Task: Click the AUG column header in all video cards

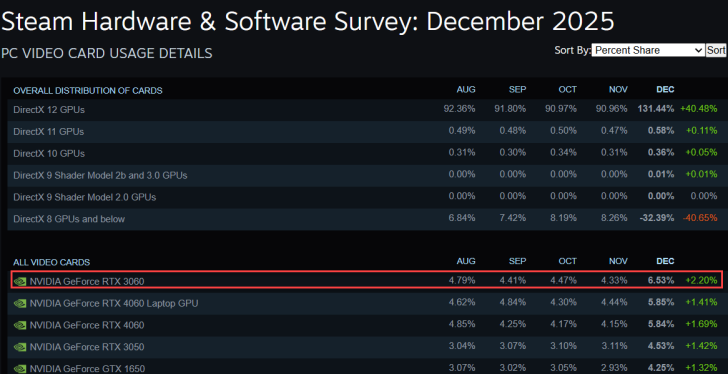Action: pyautogui.click(x=466, y=261)
